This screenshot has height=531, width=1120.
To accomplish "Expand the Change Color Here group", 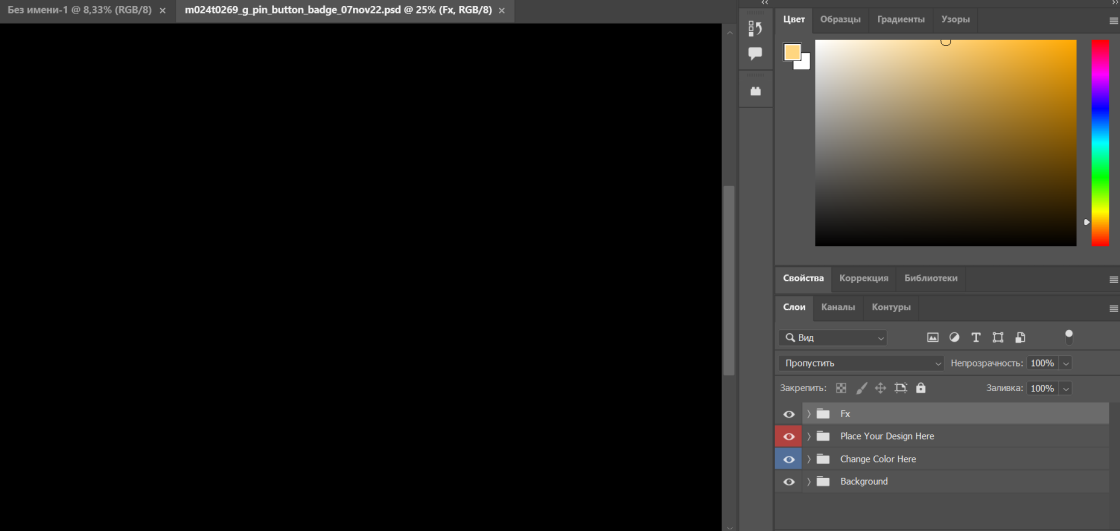I will pyautogui.click(x=809, y=459).
